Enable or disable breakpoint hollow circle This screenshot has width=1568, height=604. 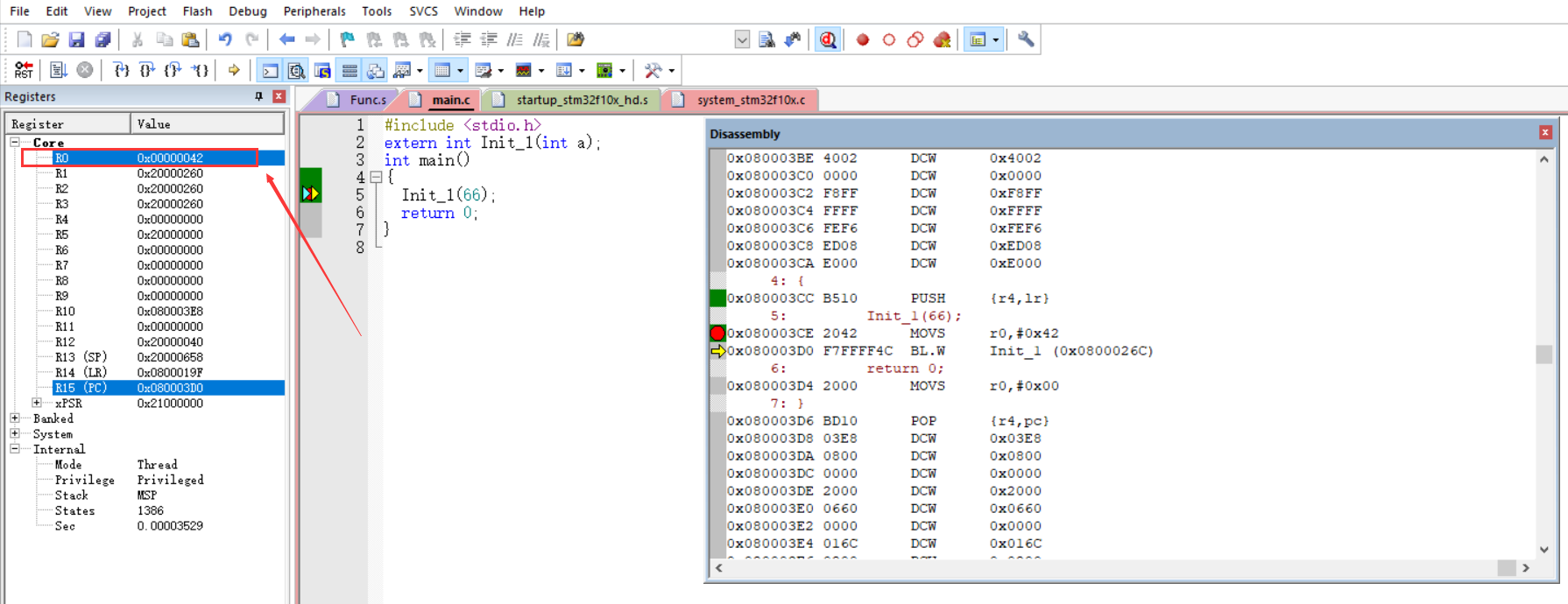(x=889, y=39)
